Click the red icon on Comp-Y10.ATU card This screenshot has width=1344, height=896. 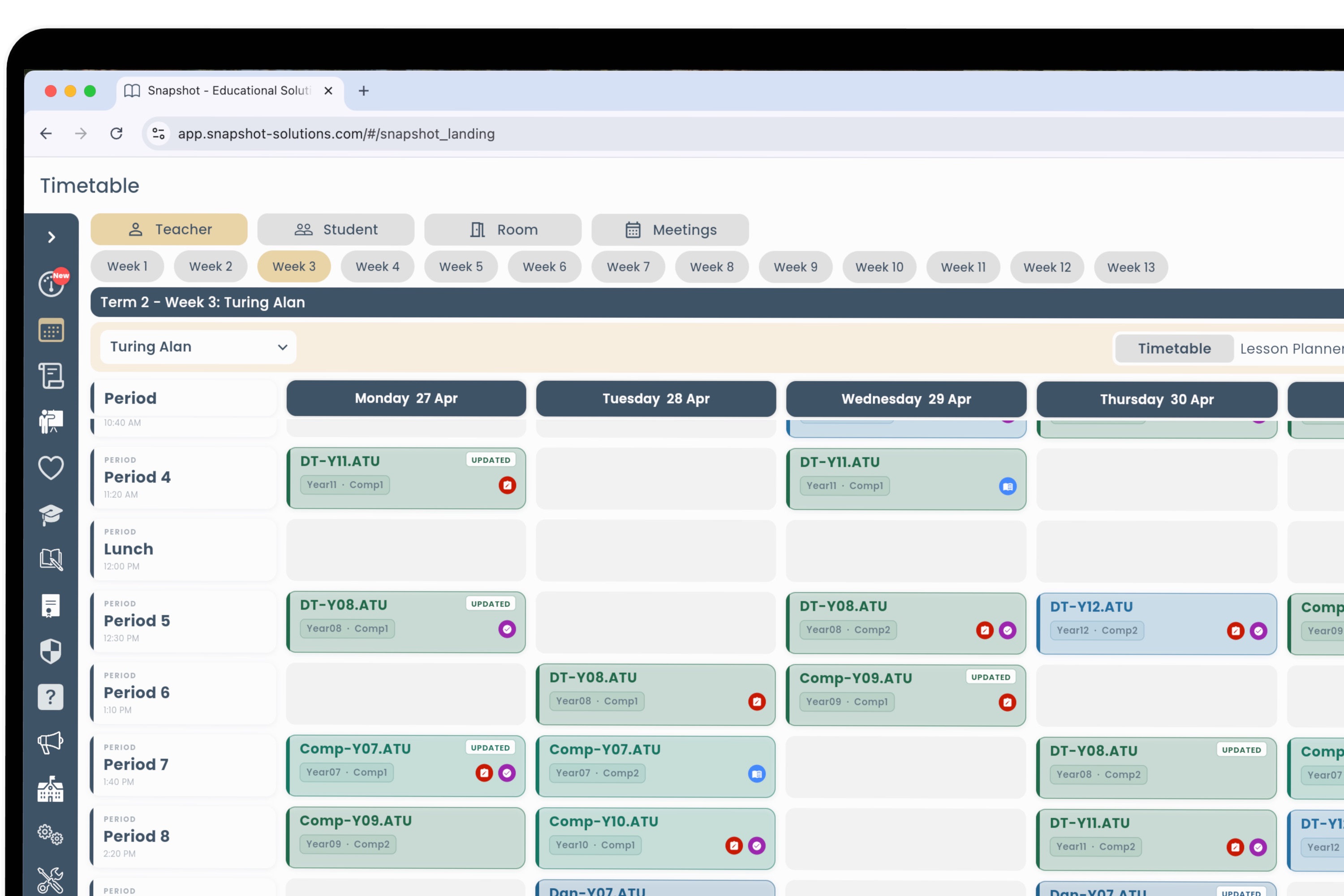tap(734, 846)
